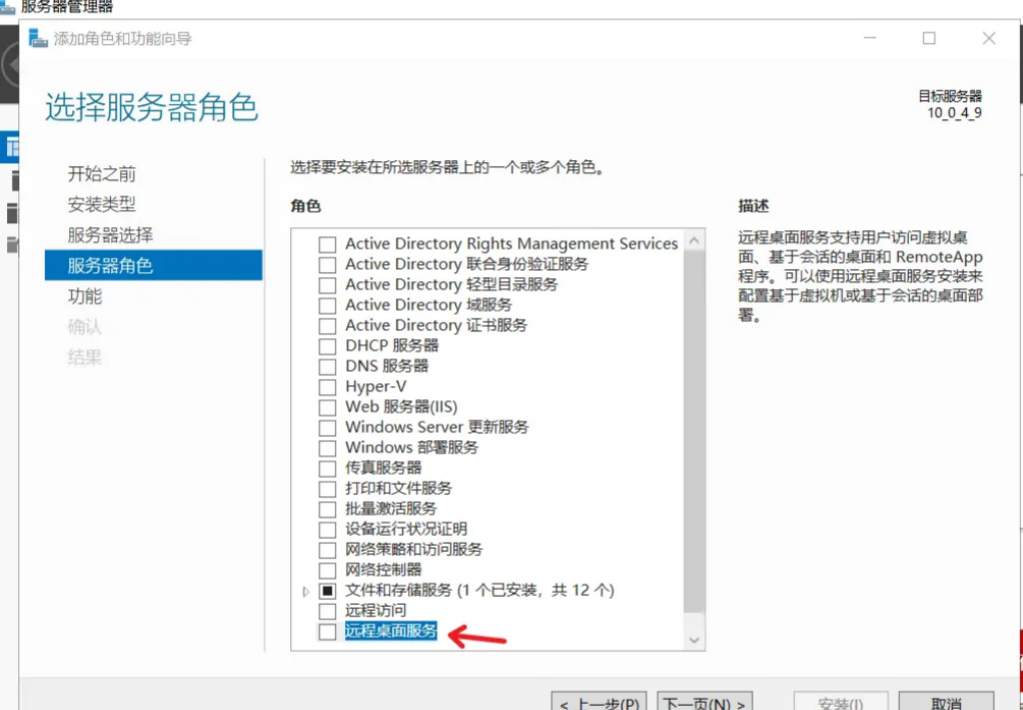Enable the DHCP 服务器 role checkbox
Screen dimensions: 1023x710
click(x=327, y=347)
